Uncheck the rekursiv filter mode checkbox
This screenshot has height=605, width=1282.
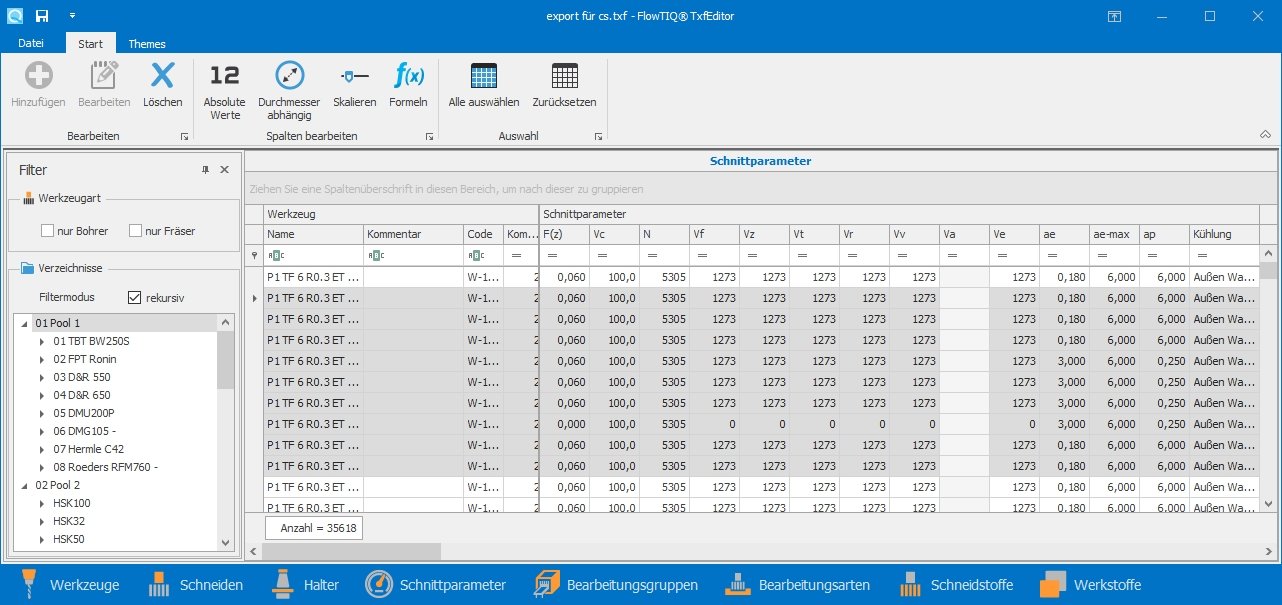(x=135, y=297)
